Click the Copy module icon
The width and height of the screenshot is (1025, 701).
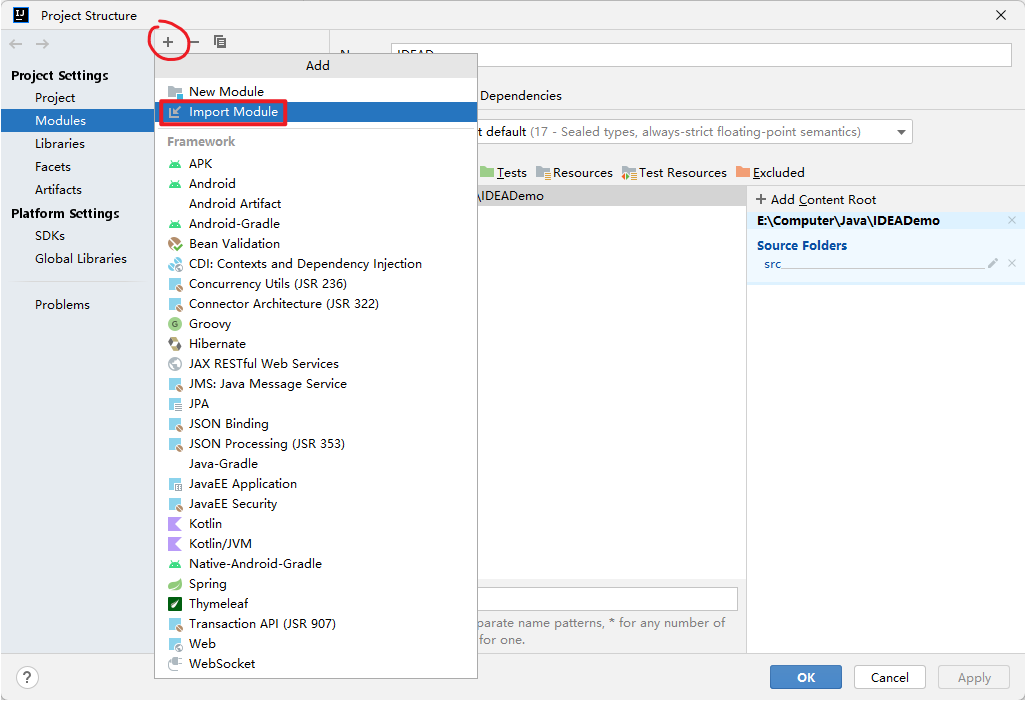pos(220,42)
